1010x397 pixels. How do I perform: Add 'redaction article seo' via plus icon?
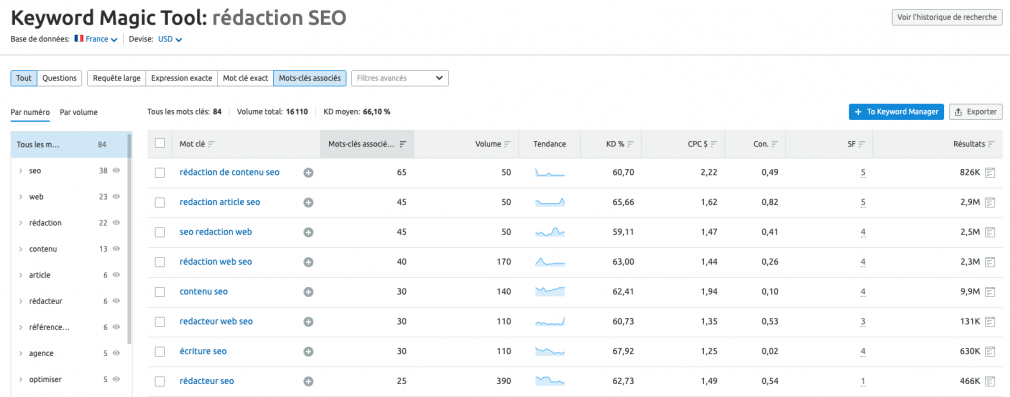pos(309,202)
